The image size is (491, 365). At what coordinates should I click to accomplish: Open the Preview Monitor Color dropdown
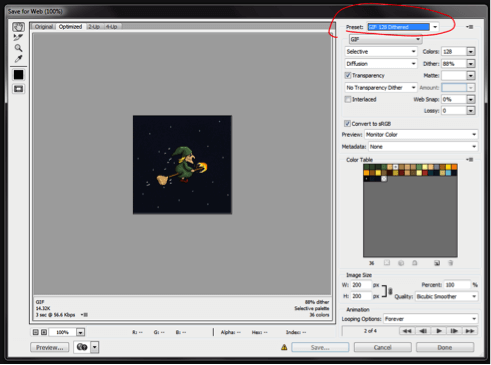point(421,135)
